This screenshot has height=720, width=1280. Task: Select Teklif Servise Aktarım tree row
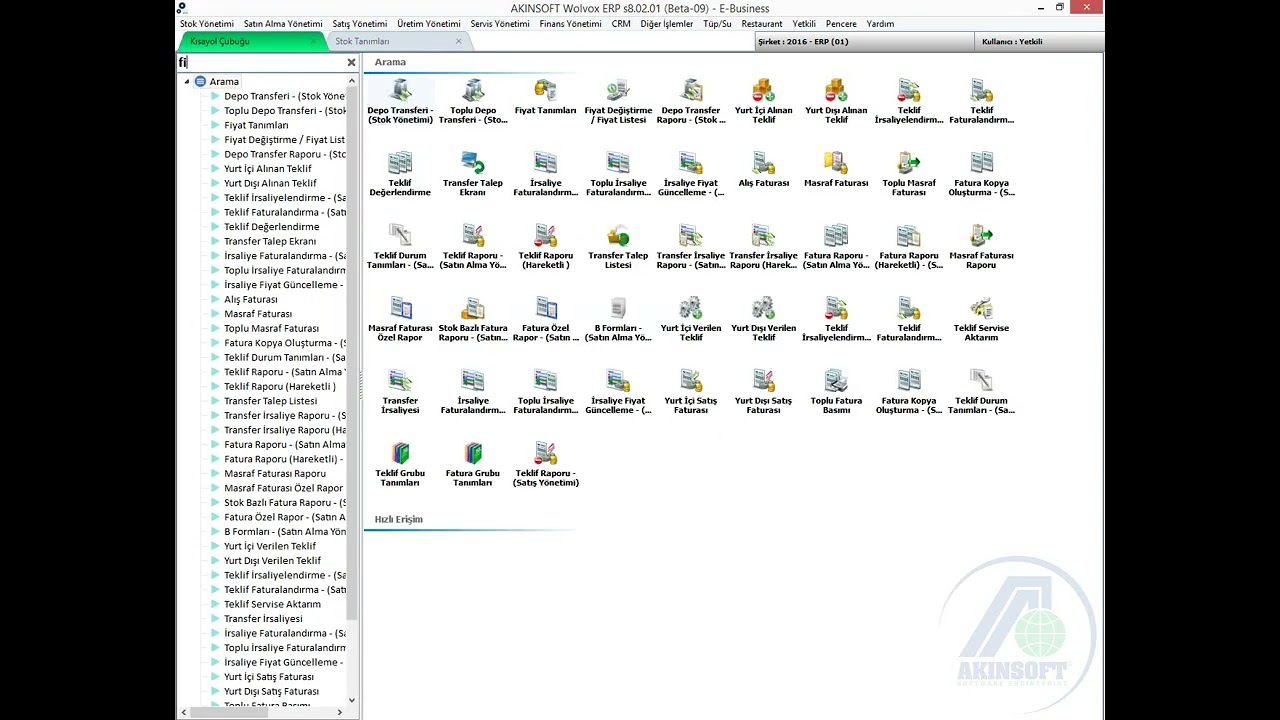[272, 604]
